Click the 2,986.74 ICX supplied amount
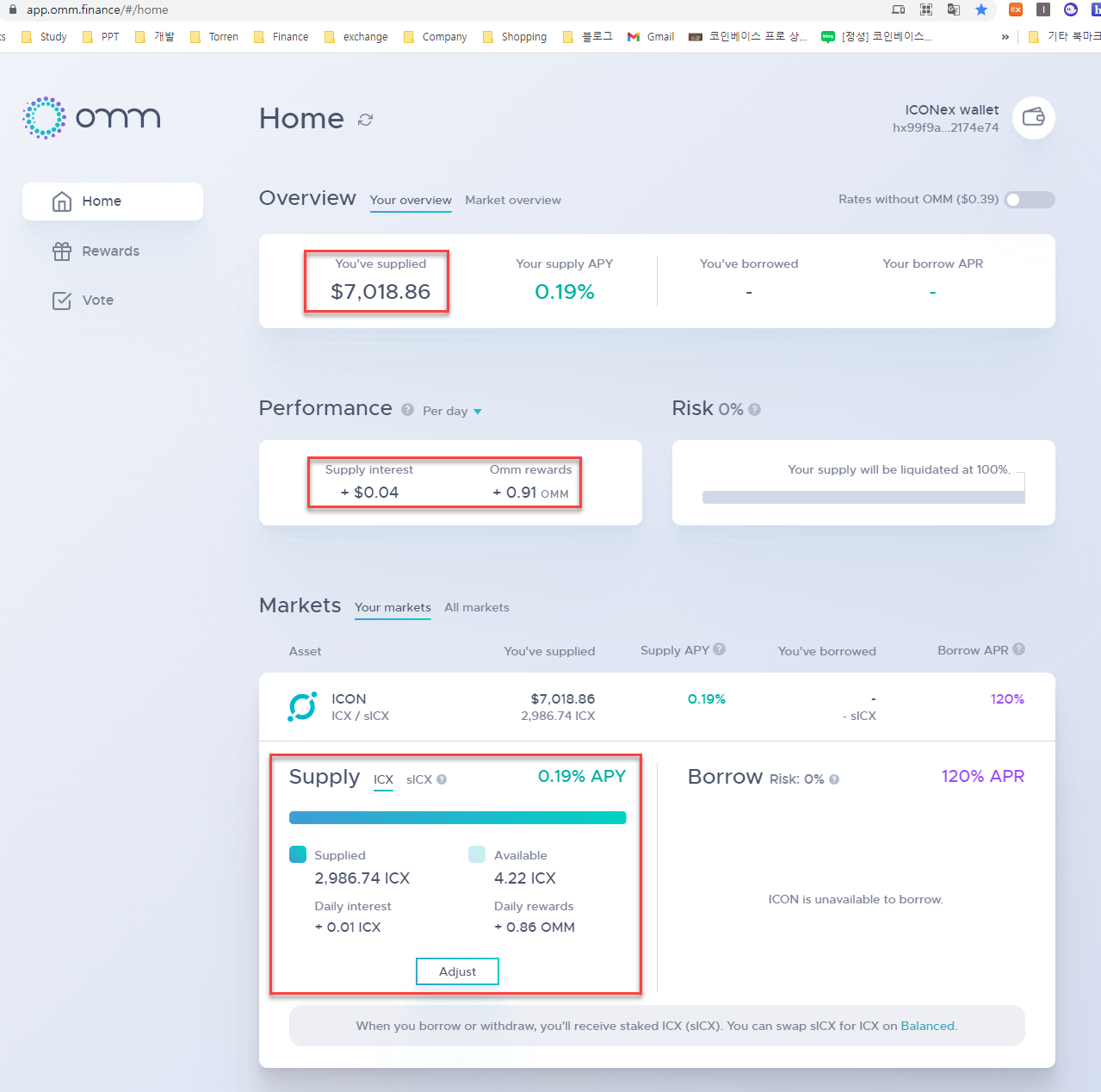Screen dimensions: 1101x1092 [x=362, y=878]
